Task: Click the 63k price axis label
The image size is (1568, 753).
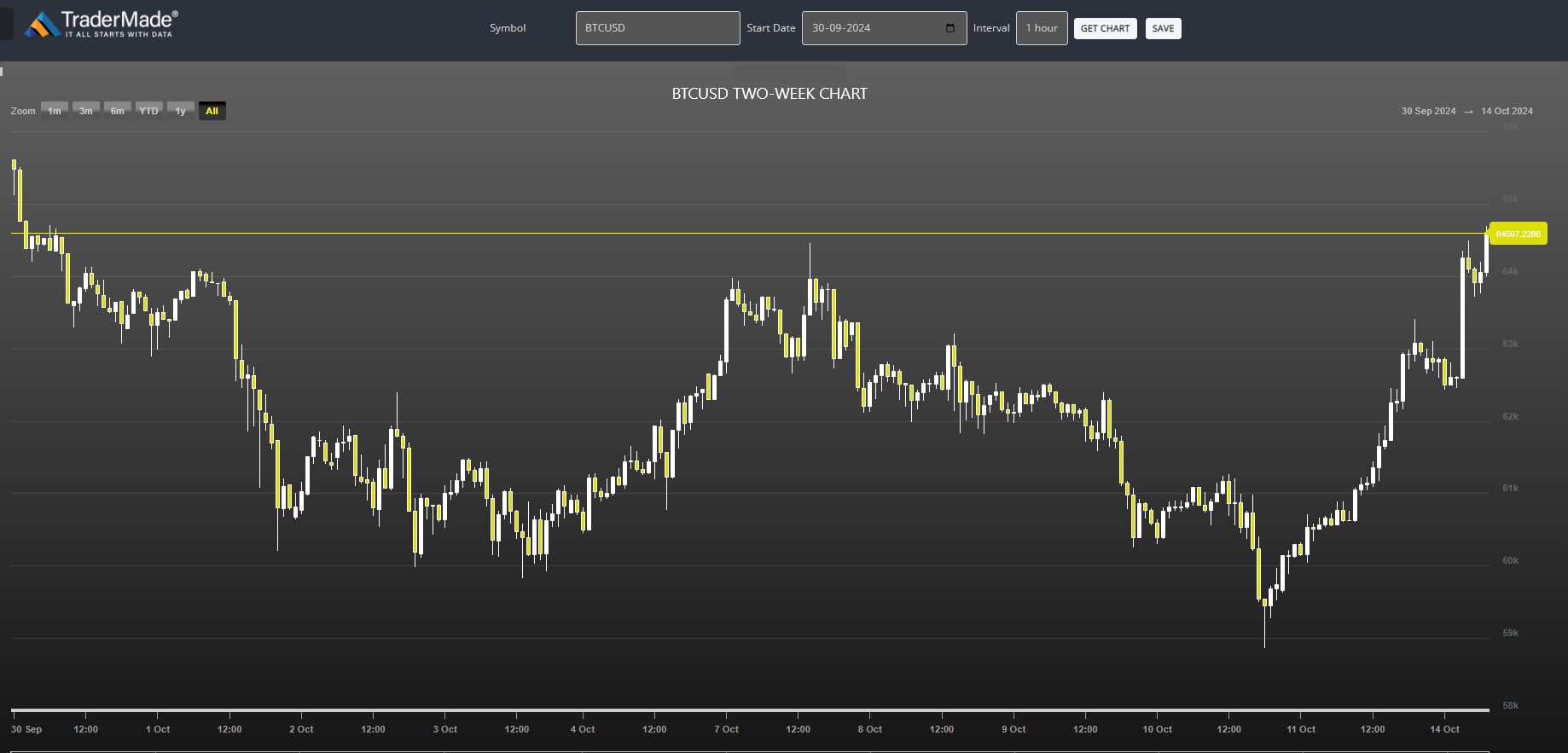Action: pos(1510,344)
